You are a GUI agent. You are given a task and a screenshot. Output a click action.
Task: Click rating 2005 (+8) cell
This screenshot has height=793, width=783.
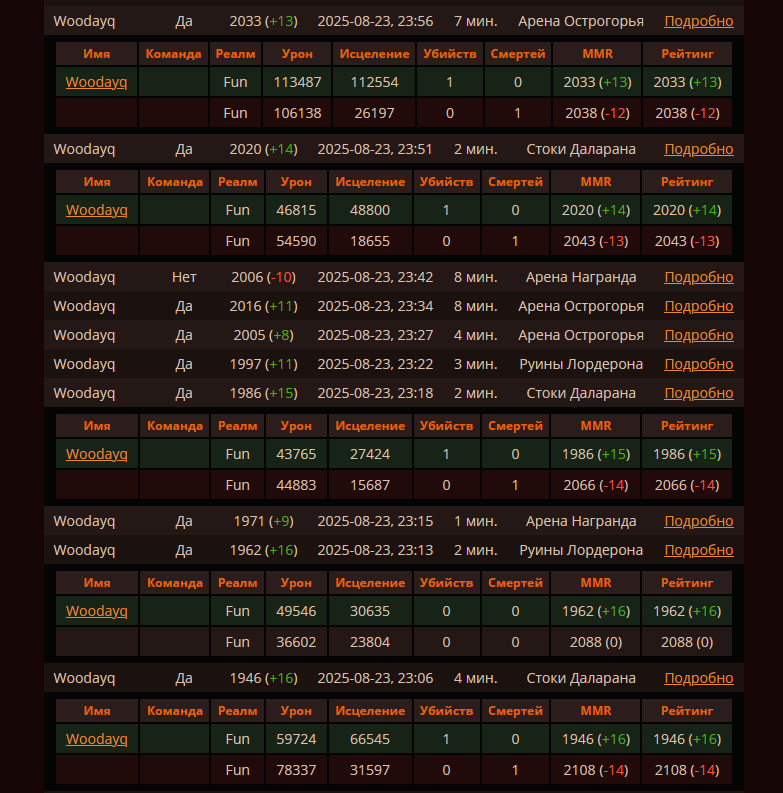[x=264, y=335]
